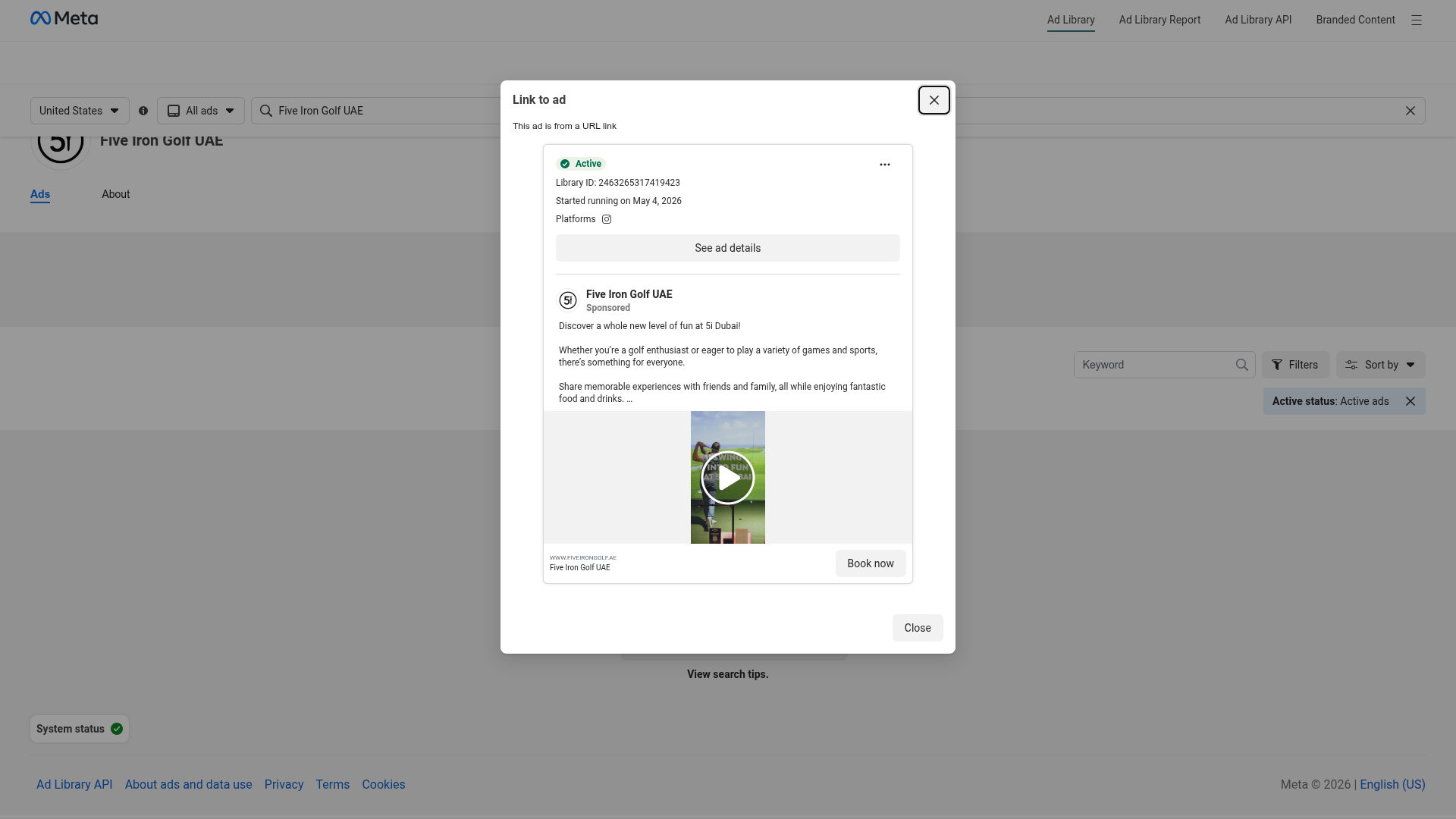
Task: Close the Link to ad dialog with X
Action: [x=934, y=100]
